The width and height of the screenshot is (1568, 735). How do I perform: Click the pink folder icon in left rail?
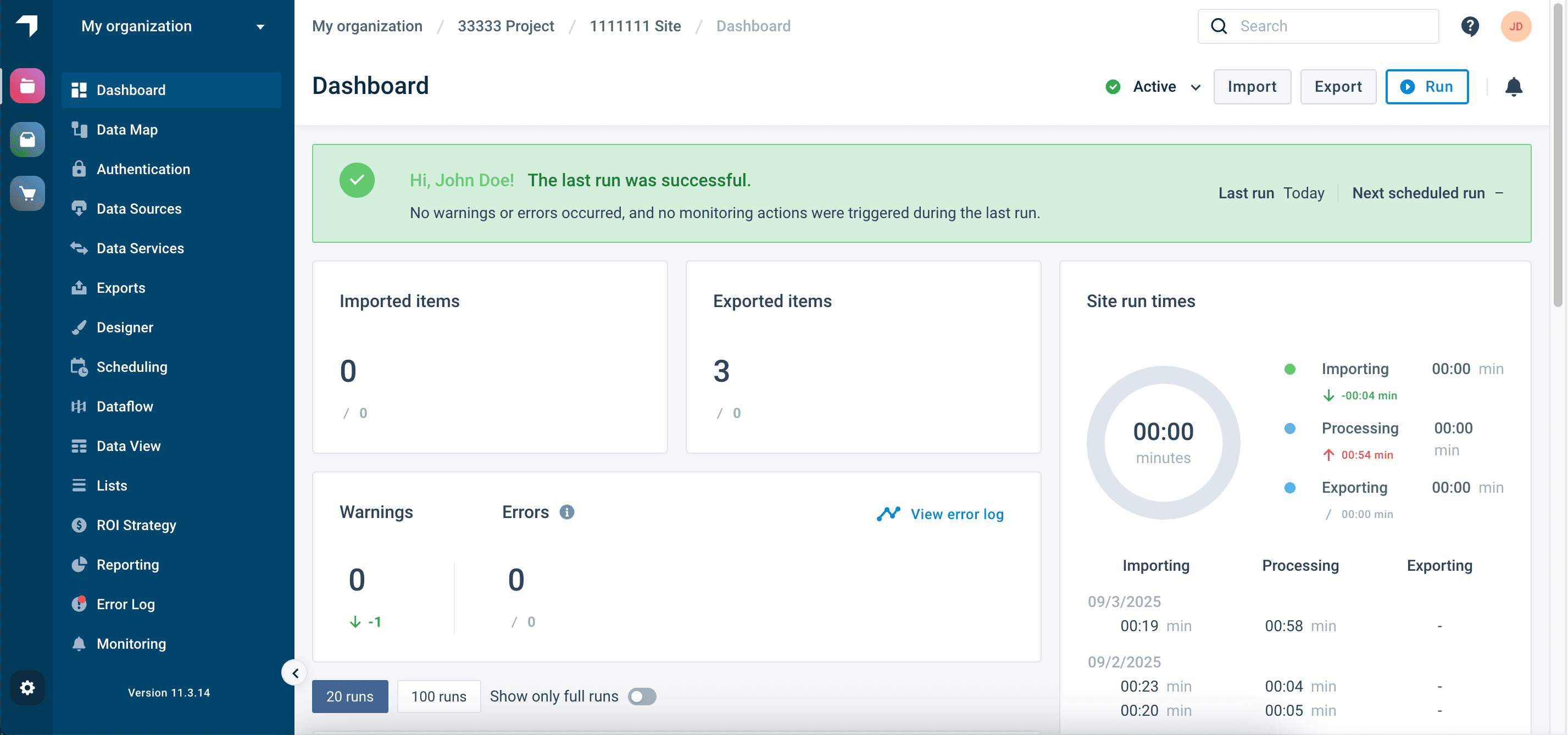[x=27, y=86]
